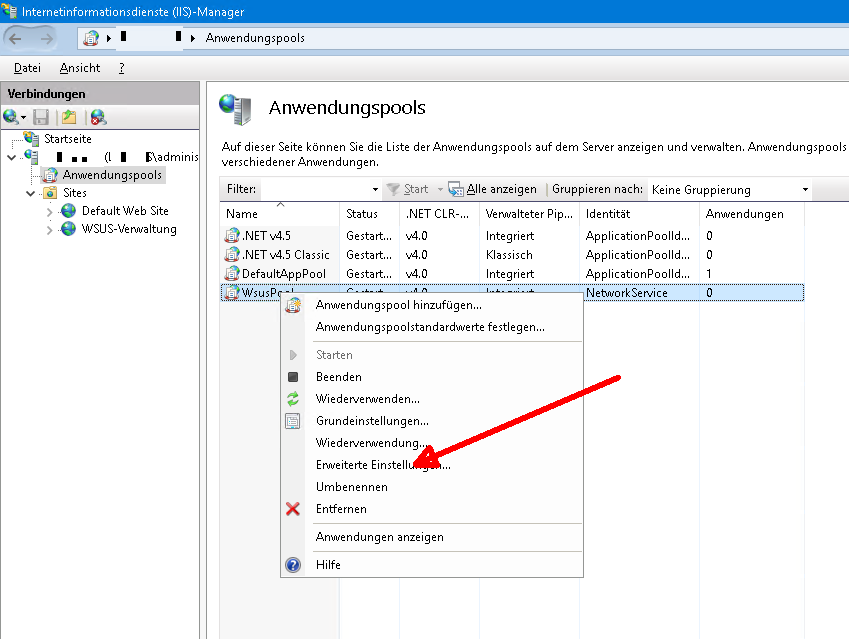Click the red X Entfernen icon

point(293,509)
